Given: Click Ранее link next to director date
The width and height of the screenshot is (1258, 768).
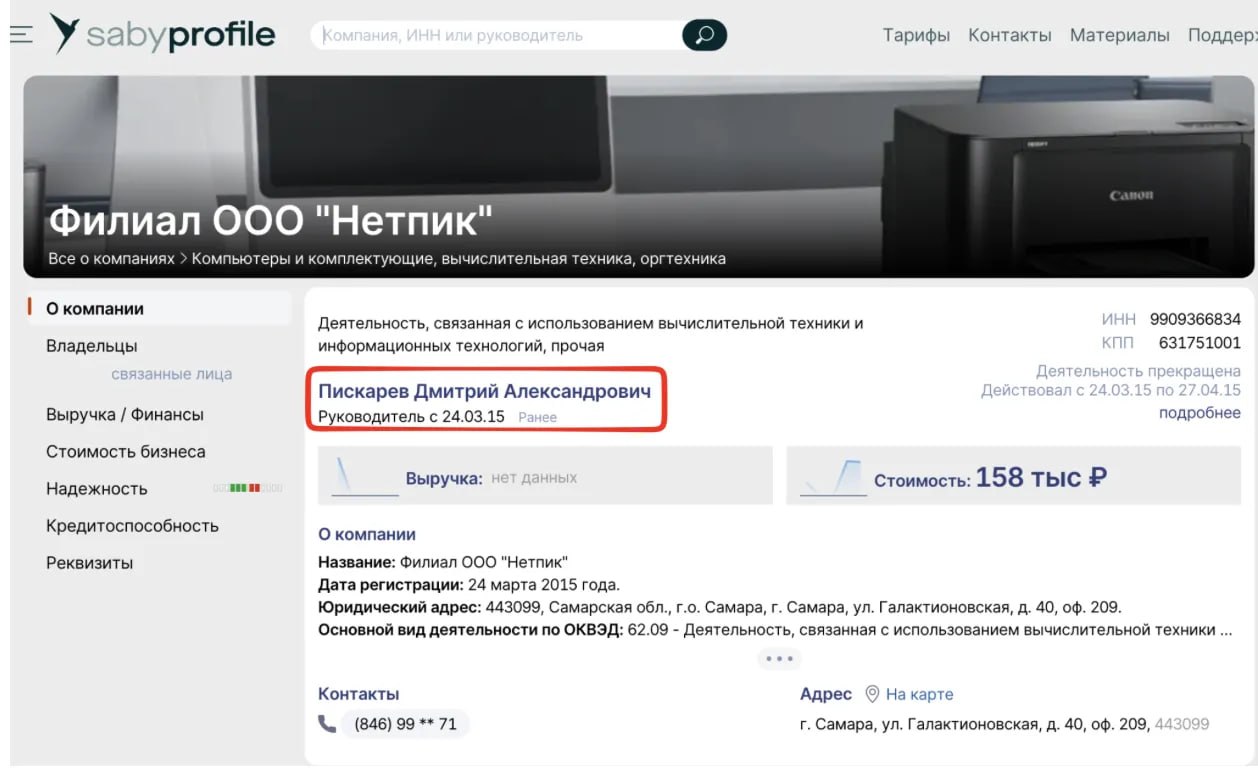Looking at the screenshot, I should [x=538, y=417].
